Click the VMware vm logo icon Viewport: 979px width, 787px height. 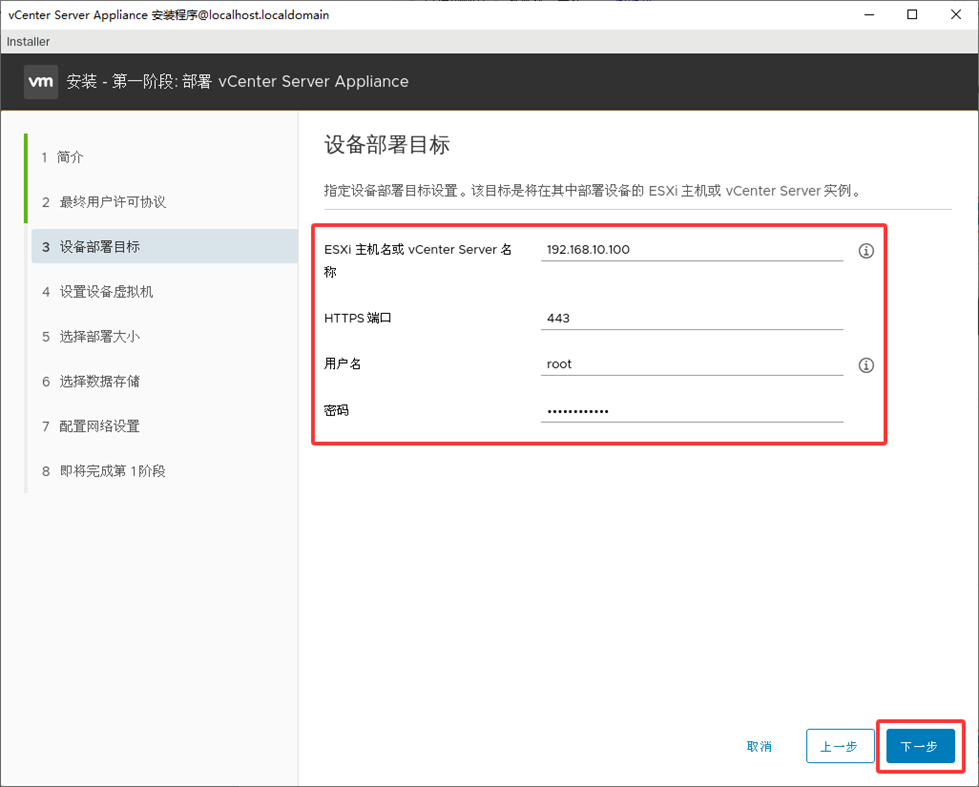41,81
